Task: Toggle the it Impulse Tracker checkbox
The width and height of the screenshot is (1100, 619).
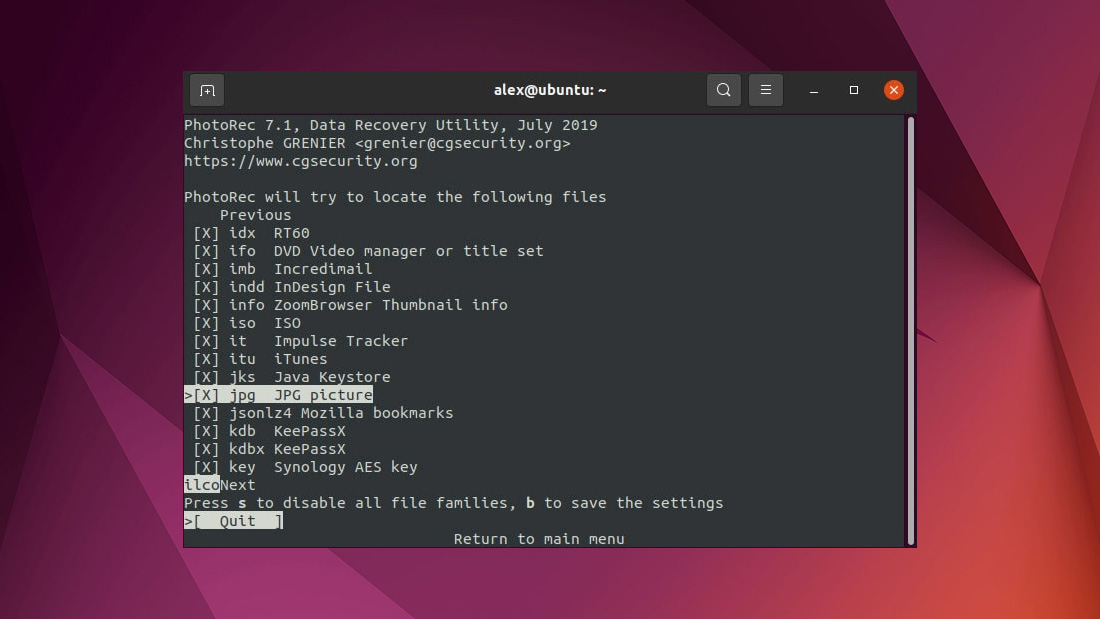Action: coord(206,341)
